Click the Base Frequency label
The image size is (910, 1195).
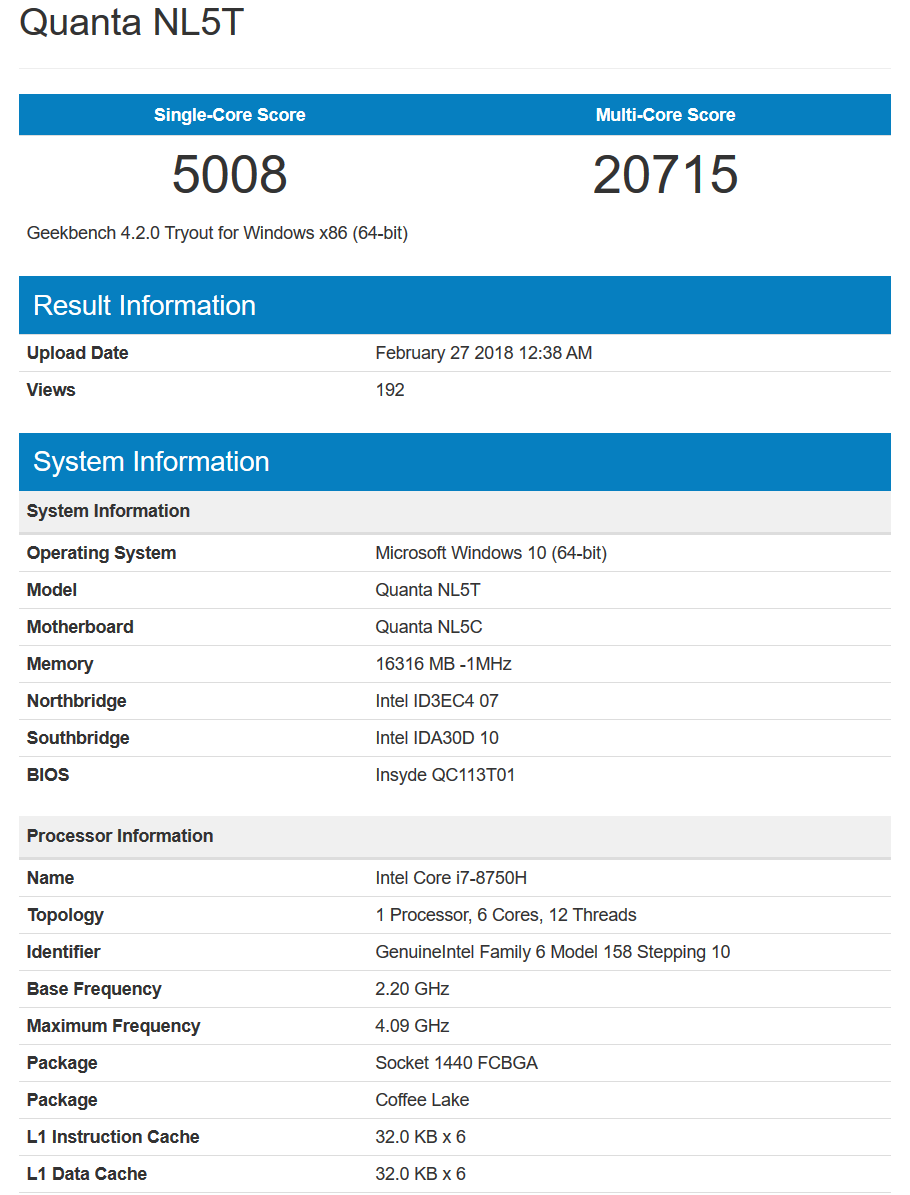click(94, 989)
